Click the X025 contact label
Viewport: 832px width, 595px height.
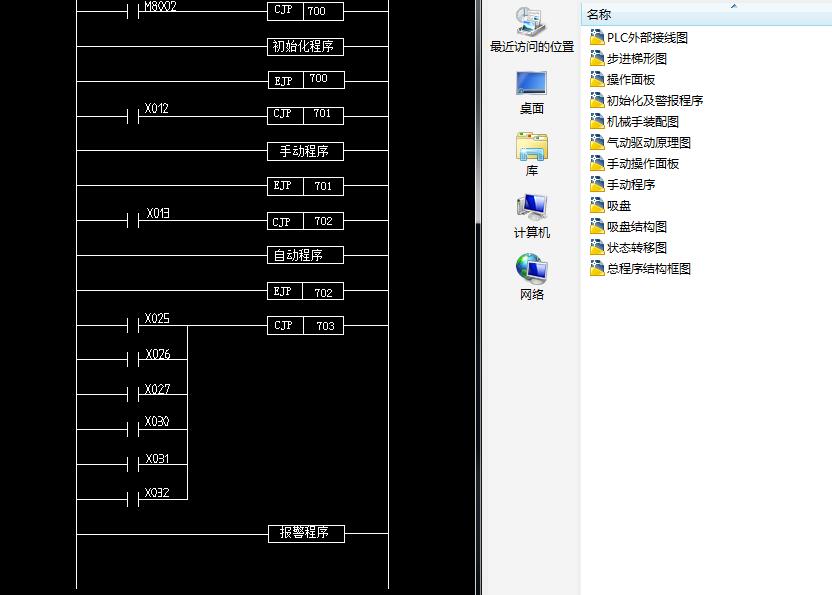(x=157, y=318)
